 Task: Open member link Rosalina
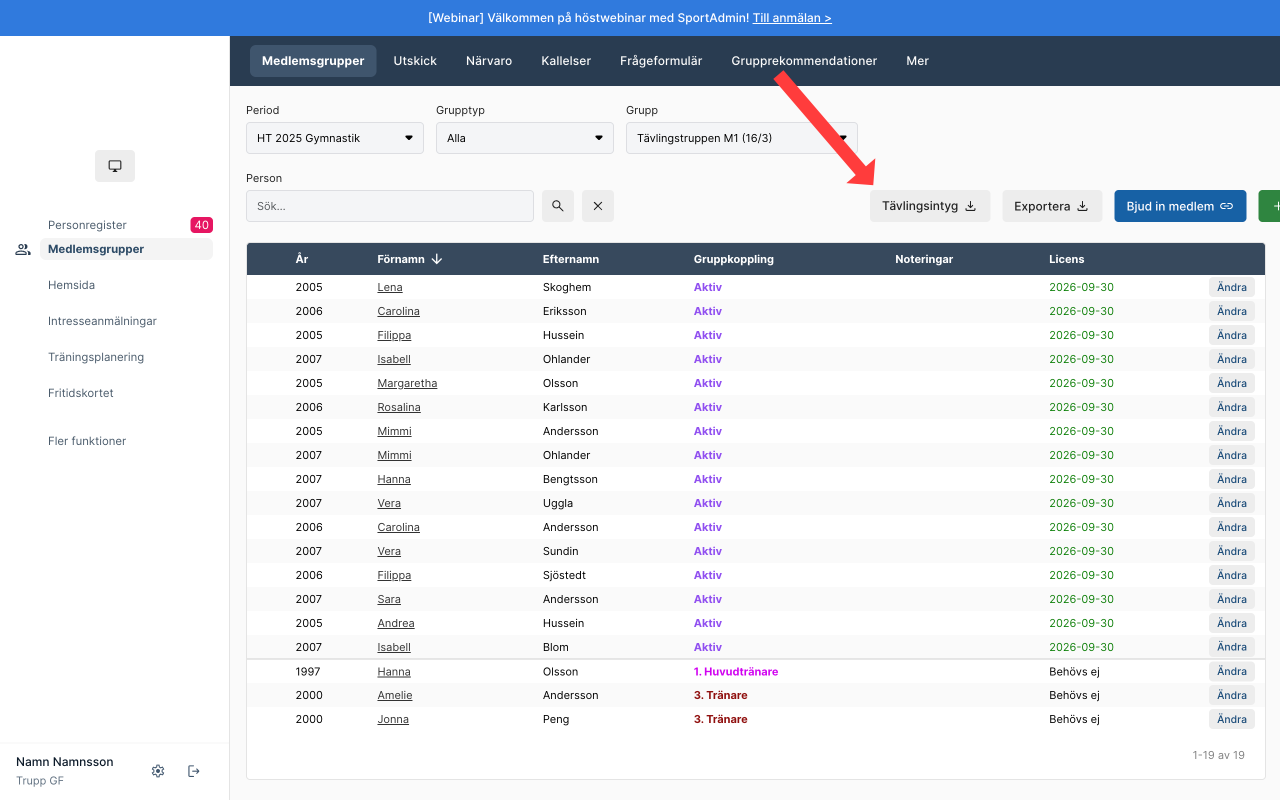coord(399,407)
